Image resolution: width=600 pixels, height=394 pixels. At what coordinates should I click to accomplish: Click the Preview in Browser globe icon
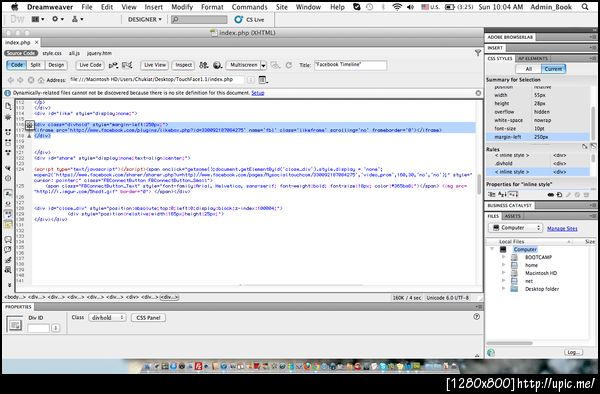(217, 65)
